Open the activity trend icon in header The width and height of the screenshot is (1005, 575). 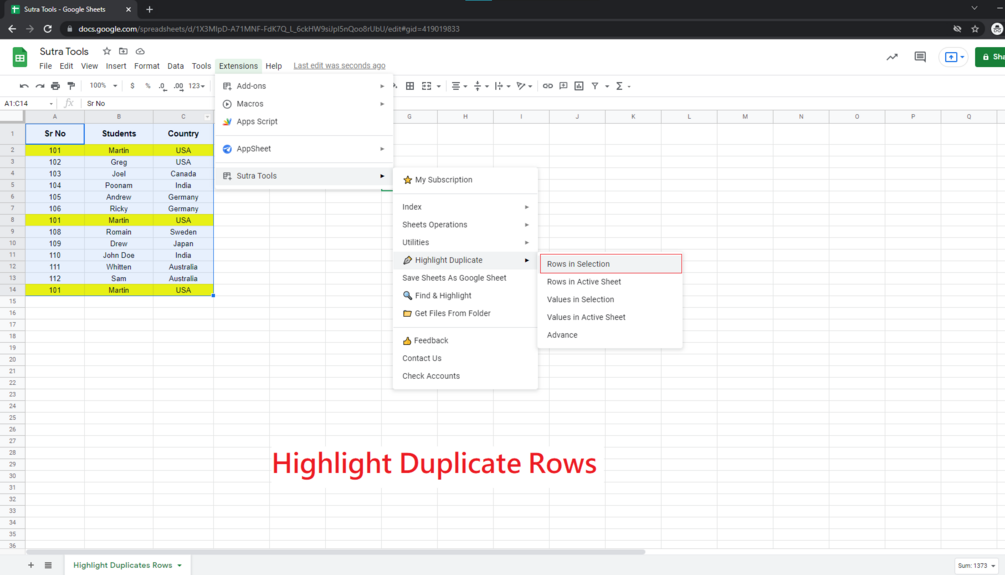(892, 57)
